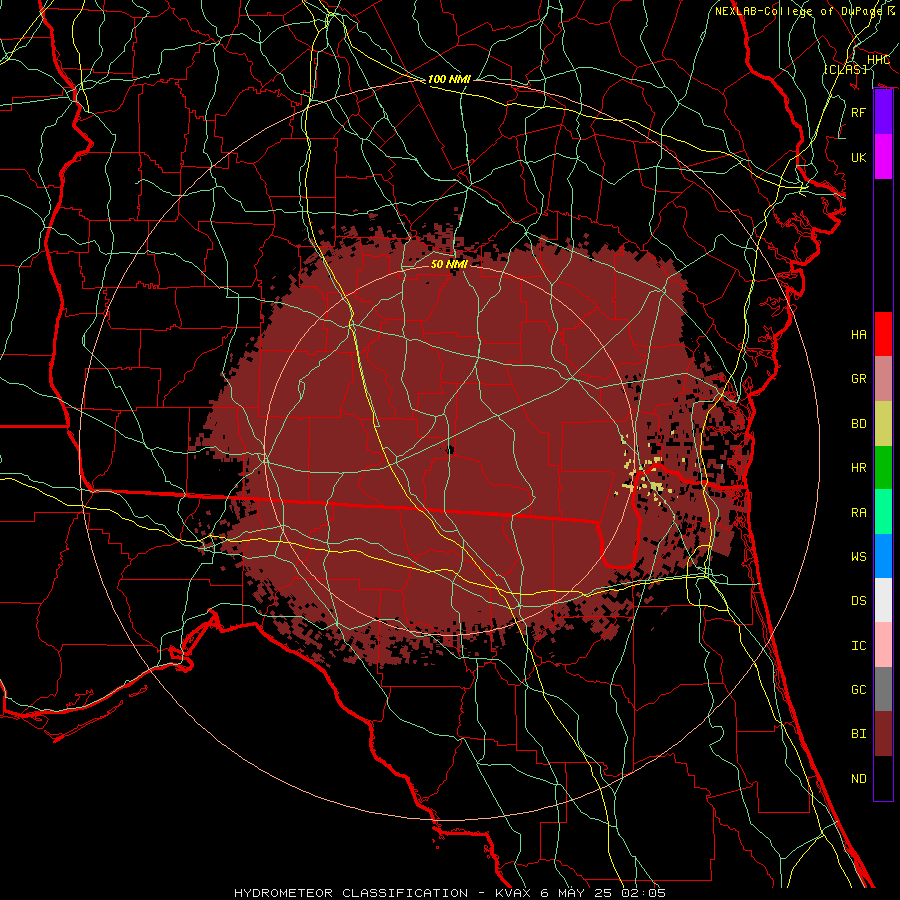Viewport: 900px width, 900px height.
Task: Click the WS blue legend swatch
Action: (883, 556)
